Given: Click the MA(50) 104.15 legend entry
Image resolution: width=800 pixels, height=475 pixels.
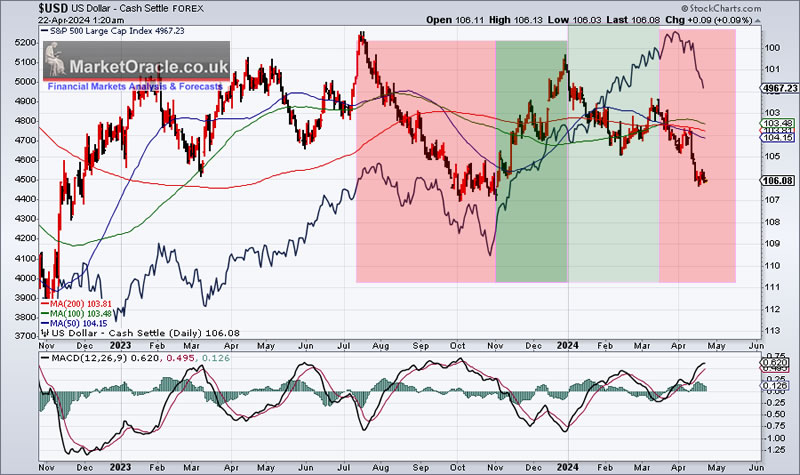Looking at the screenshot, I should coord(74,323).
